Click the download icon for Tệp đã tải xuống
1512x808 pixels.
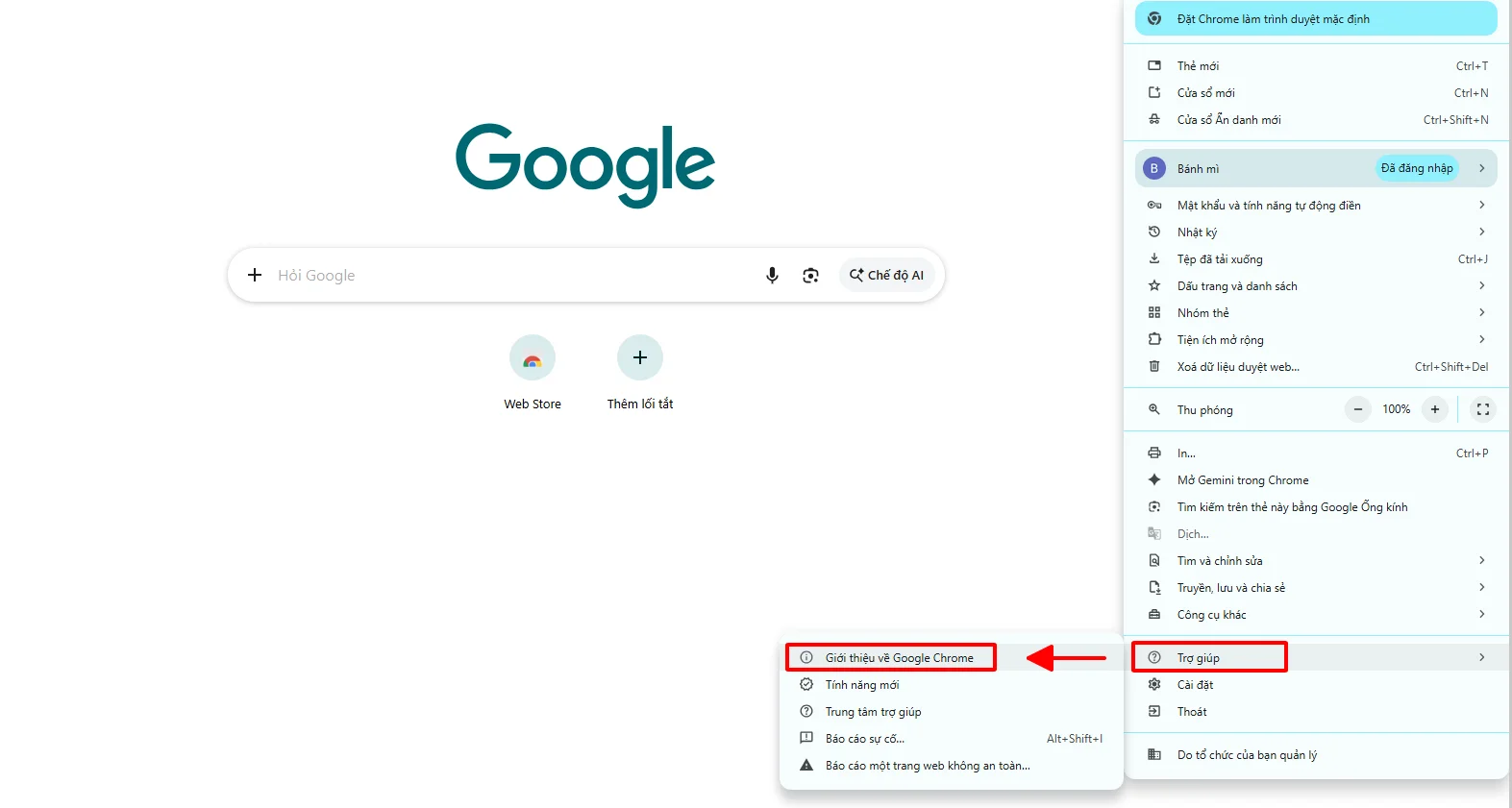(1154, 258)
